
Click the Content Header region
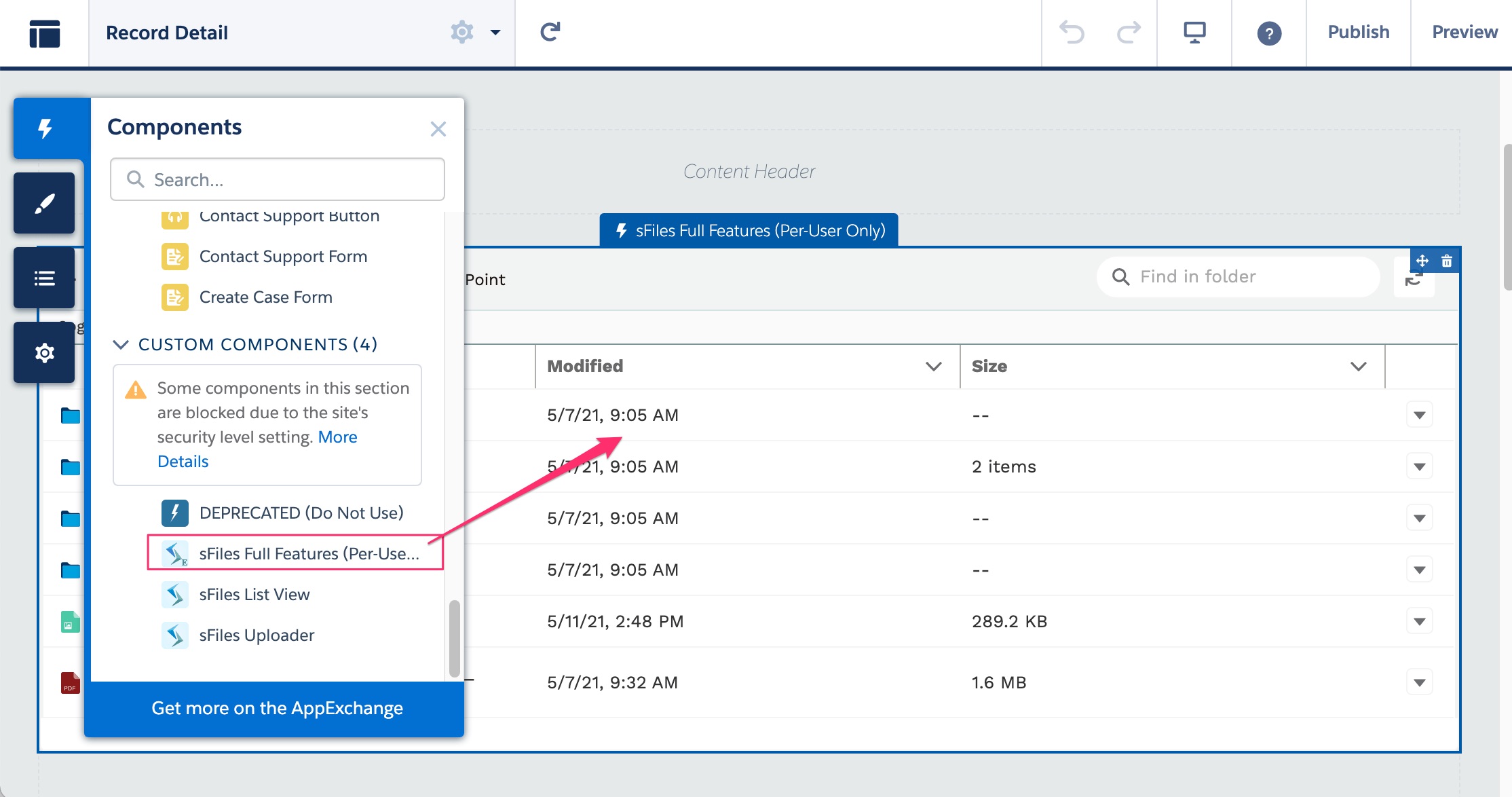pos(749,171)
